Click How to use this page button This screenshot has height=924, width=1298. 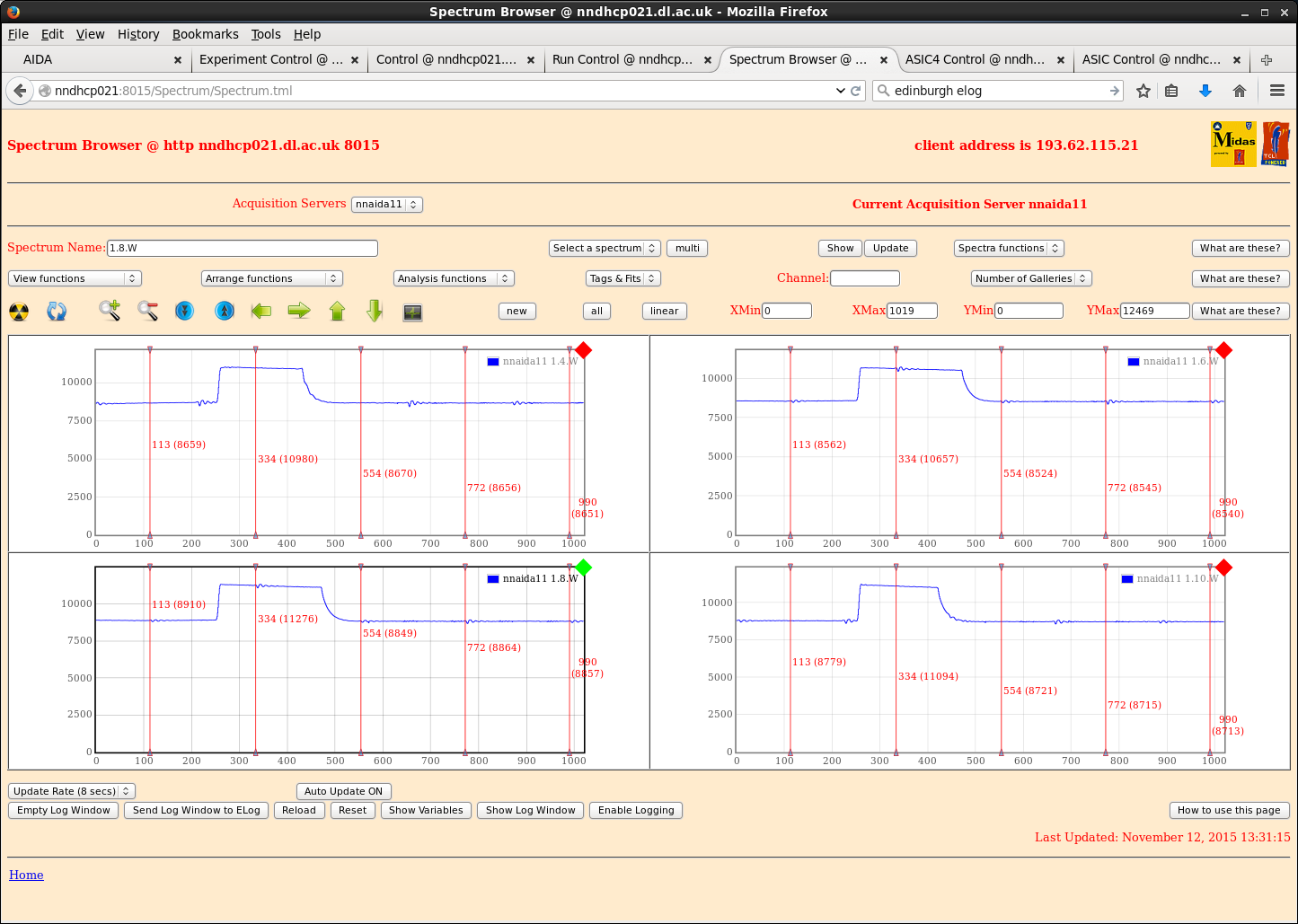coord(1229,810)
